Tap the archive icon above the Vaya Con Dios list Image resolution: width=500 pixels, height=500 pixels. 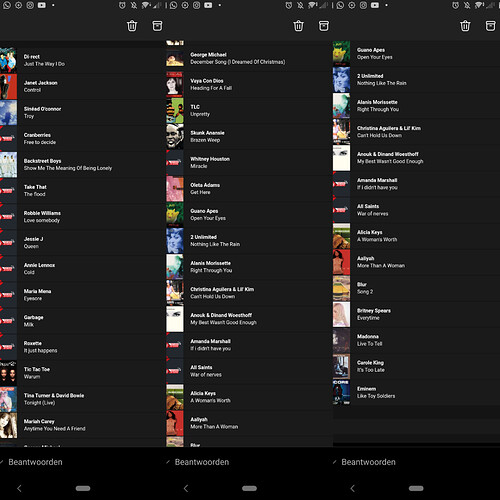(x=324, y=26)
